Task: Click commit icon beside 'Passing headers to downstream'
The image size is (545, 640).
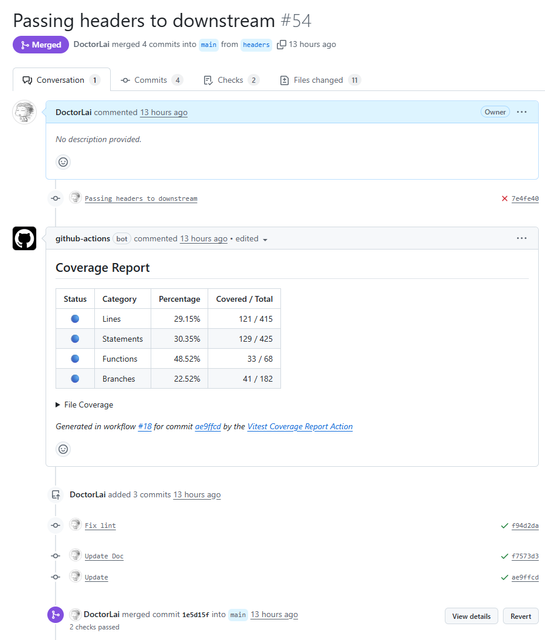Action: [x=56, y=198]
